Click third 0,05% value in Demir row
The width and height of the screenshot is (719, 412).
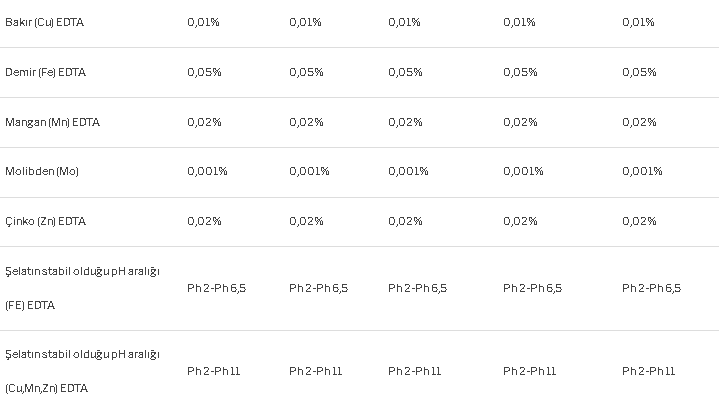point(405,72)
